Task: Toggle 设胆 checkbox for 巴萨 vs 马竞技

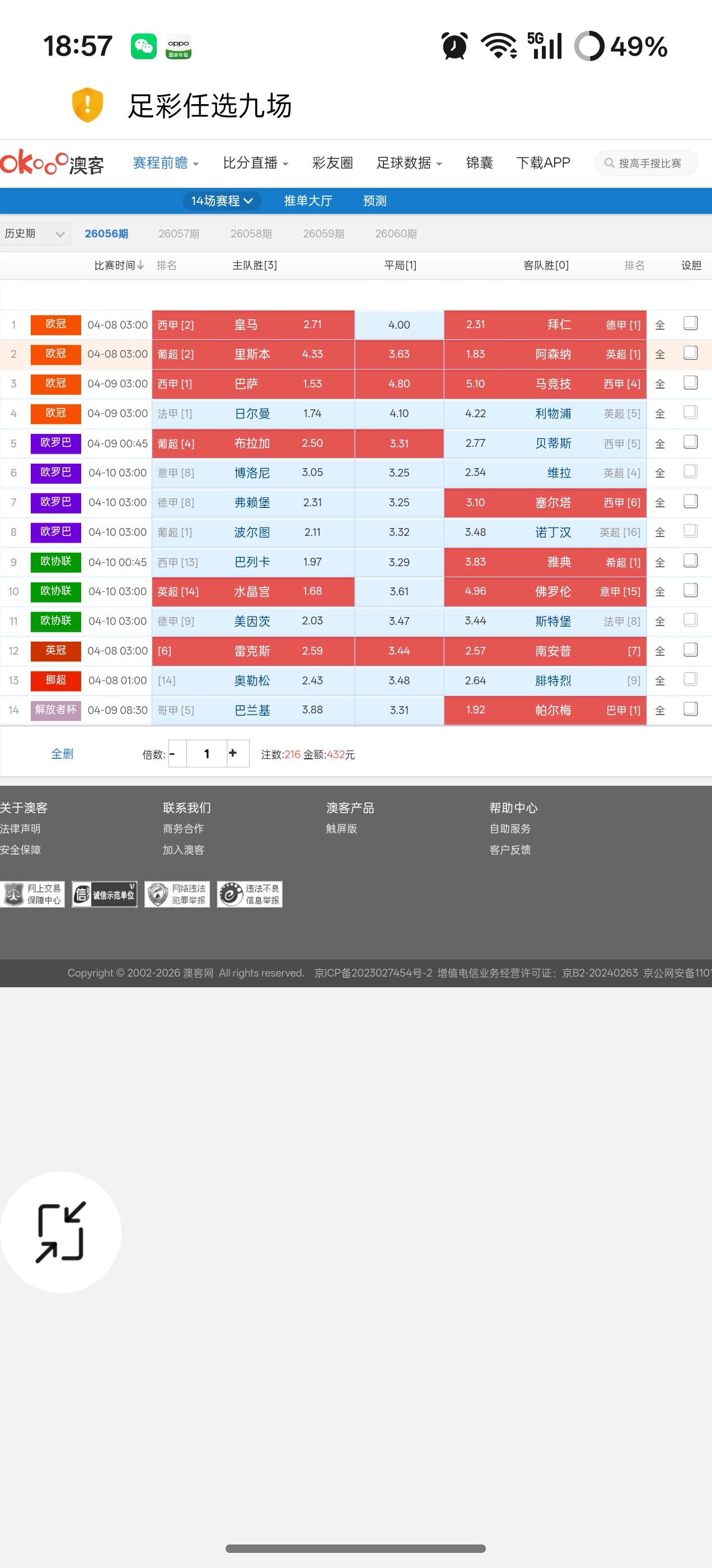Action: [x=690, y=383]
